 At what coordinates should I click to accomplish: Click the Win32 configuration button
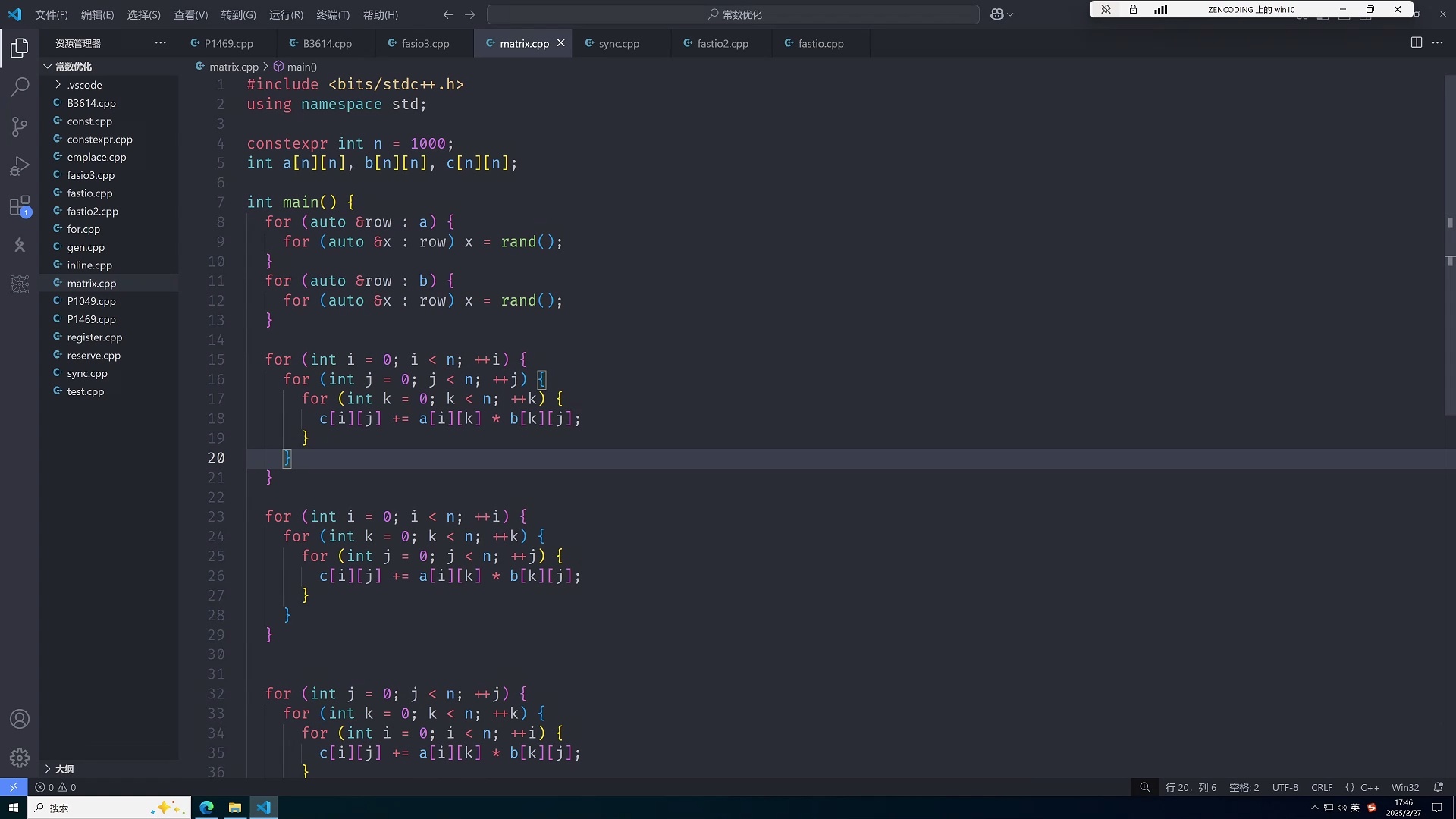coord(1405,787)
